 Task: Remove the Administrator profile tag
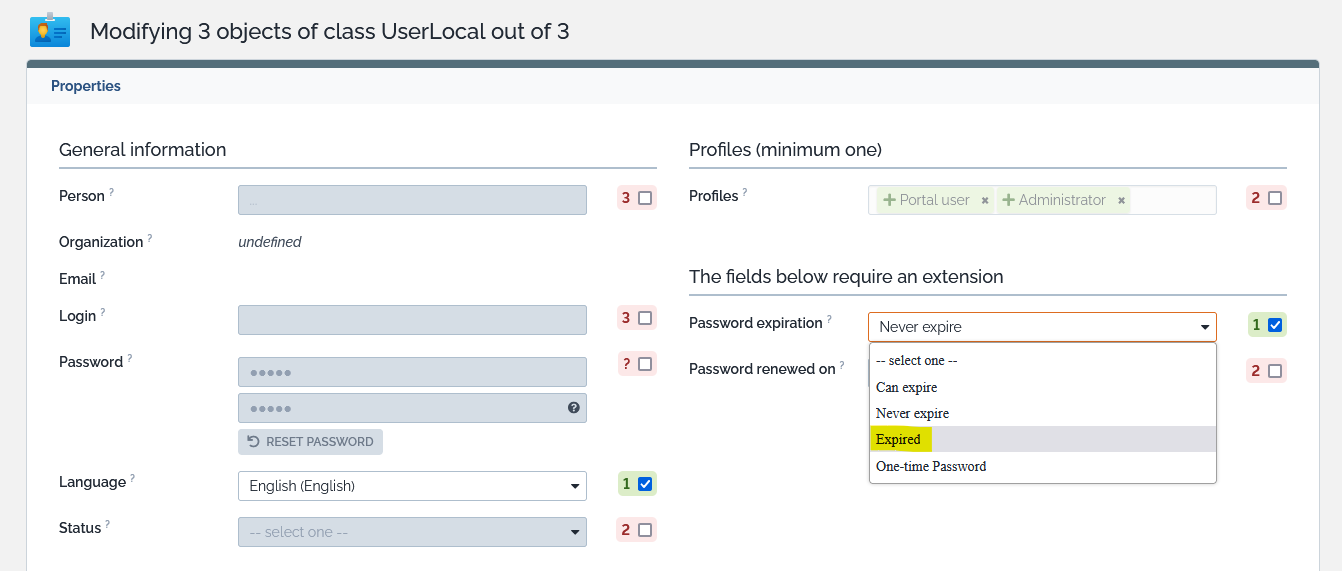[x=1122, y=201]
